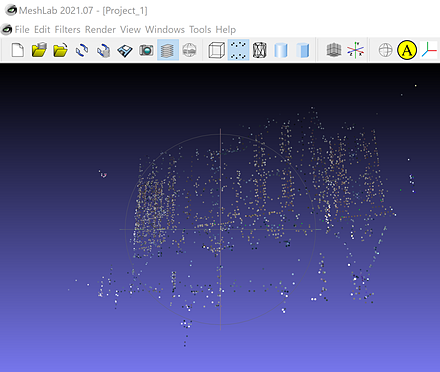The image size is (440, 372).
Task: Click the Reload mesh icon
Action: pos(82,50)
